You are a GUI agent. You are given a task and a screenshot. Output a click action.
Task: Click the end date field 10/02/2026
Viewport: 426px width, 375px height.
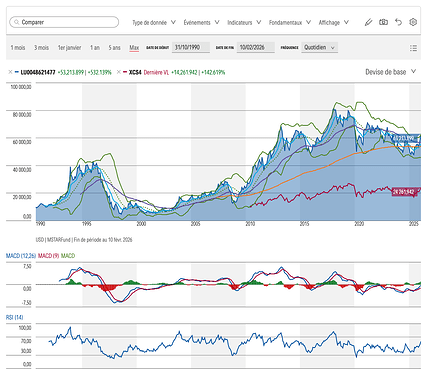[256, 47]
